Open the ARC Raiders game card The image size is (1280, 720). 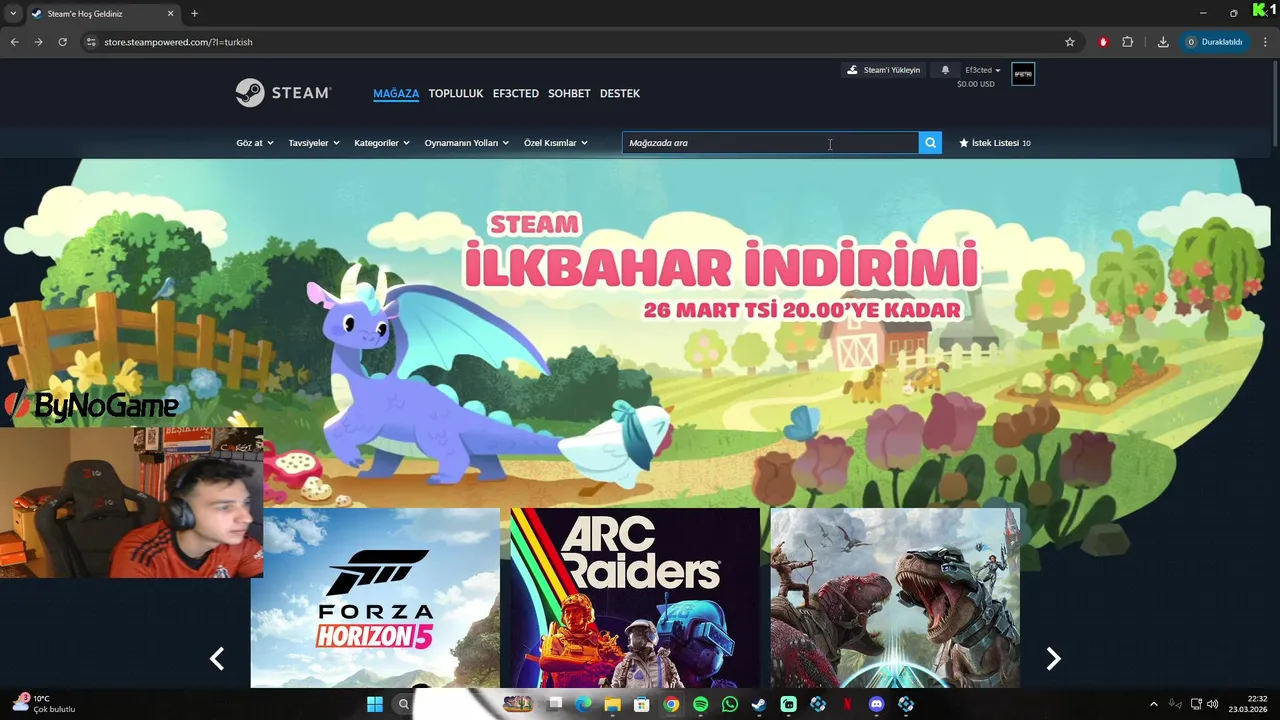635,598
